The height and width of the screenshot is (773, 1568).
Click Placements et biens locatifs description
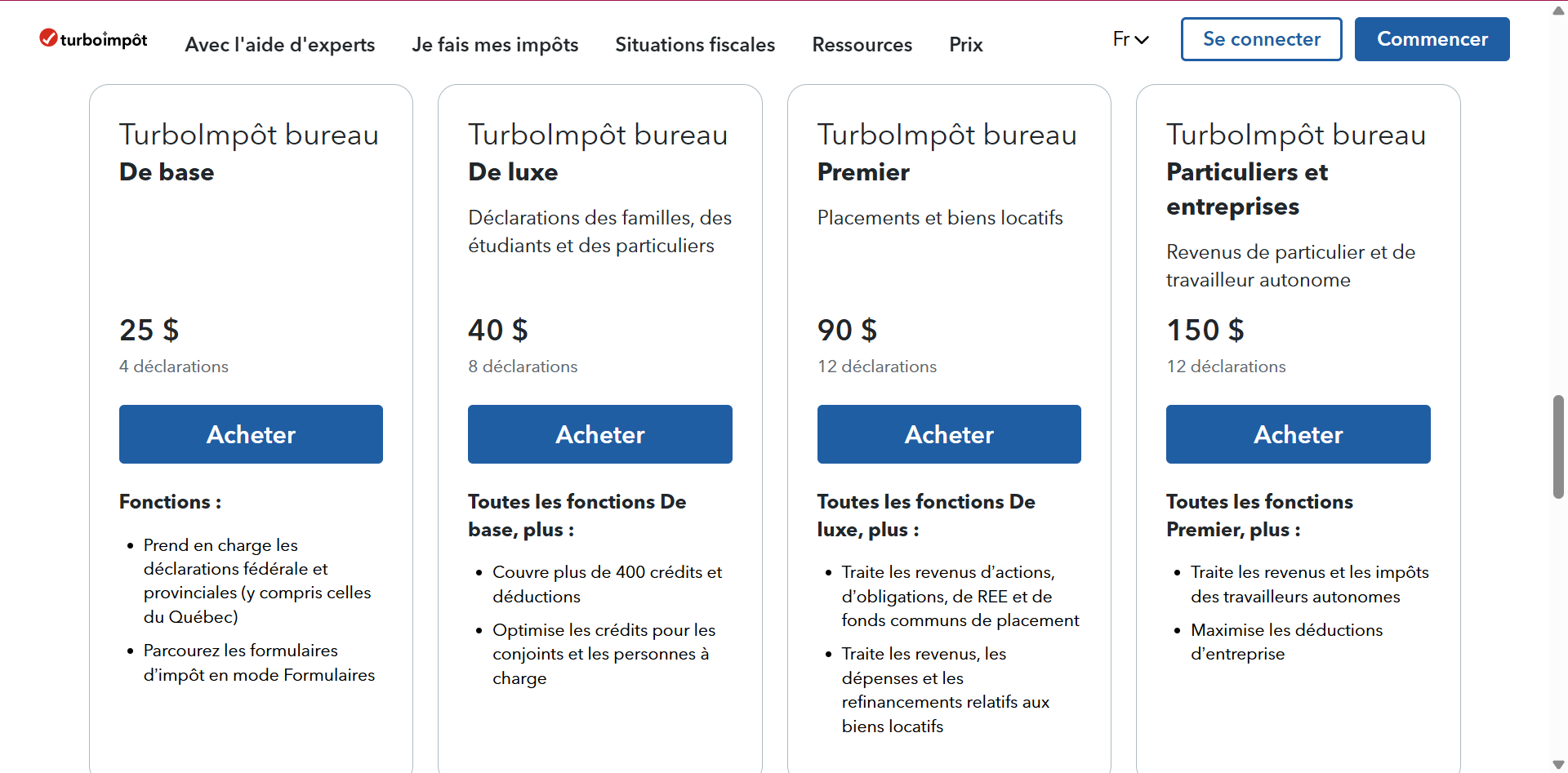pos(940,218)
